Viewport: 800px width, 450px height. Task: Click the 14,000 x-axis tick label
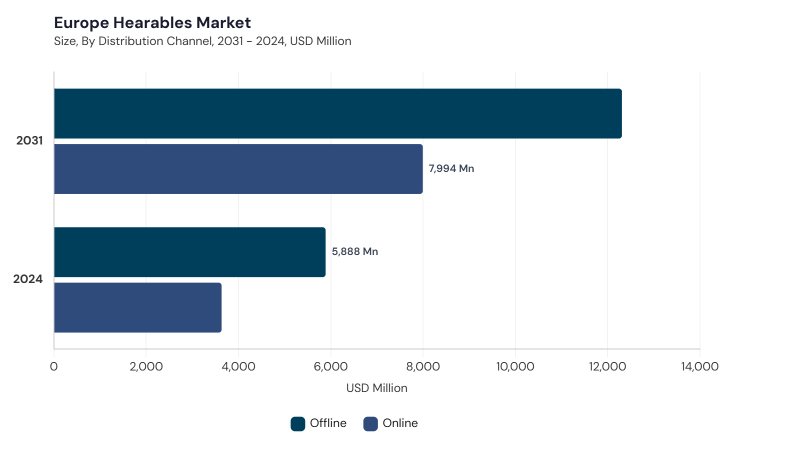700,366
